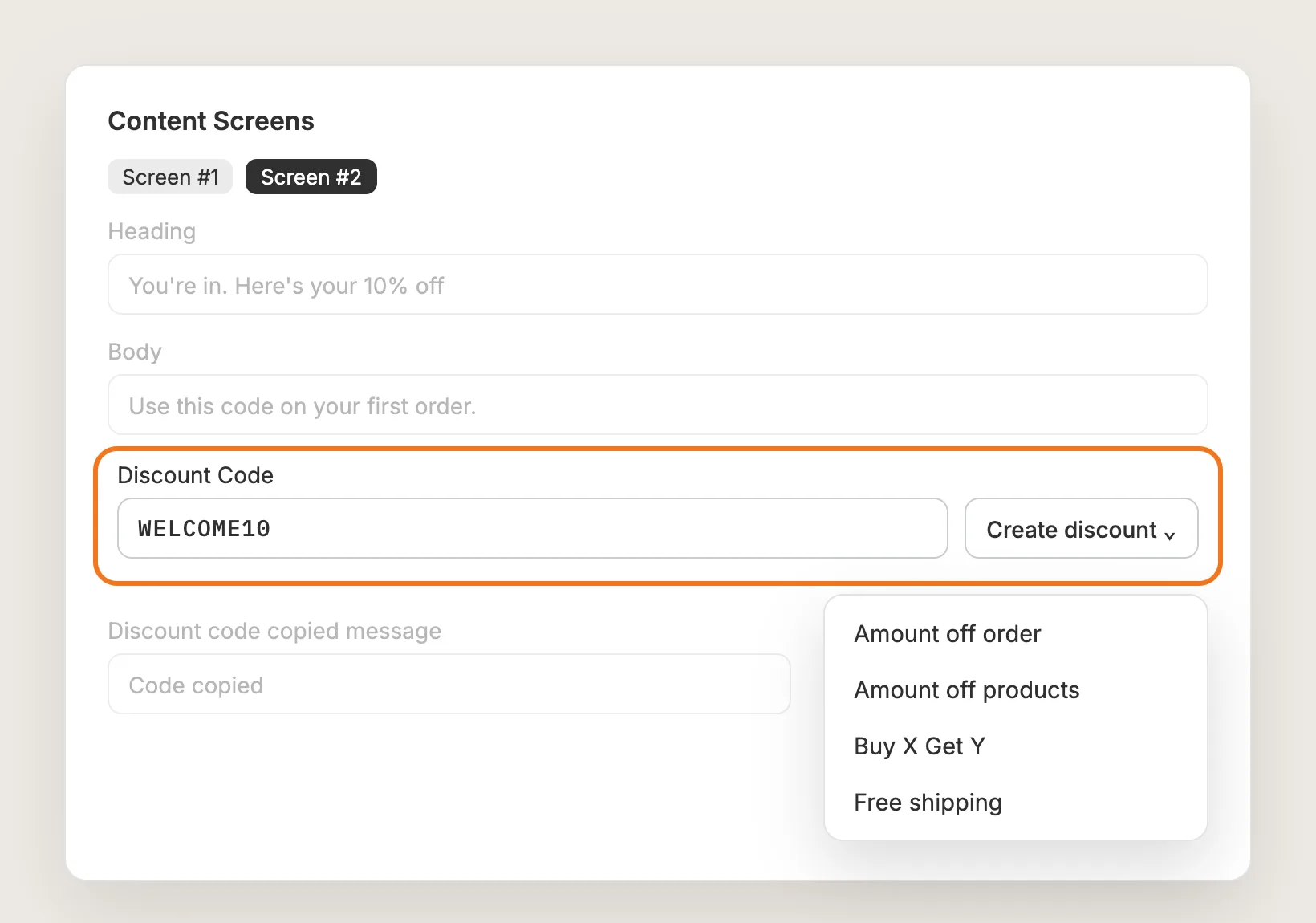Click the Discount code copied message field
This screenshot has width=1316, height=923.
pyautogui.click(x=449, y=685)
